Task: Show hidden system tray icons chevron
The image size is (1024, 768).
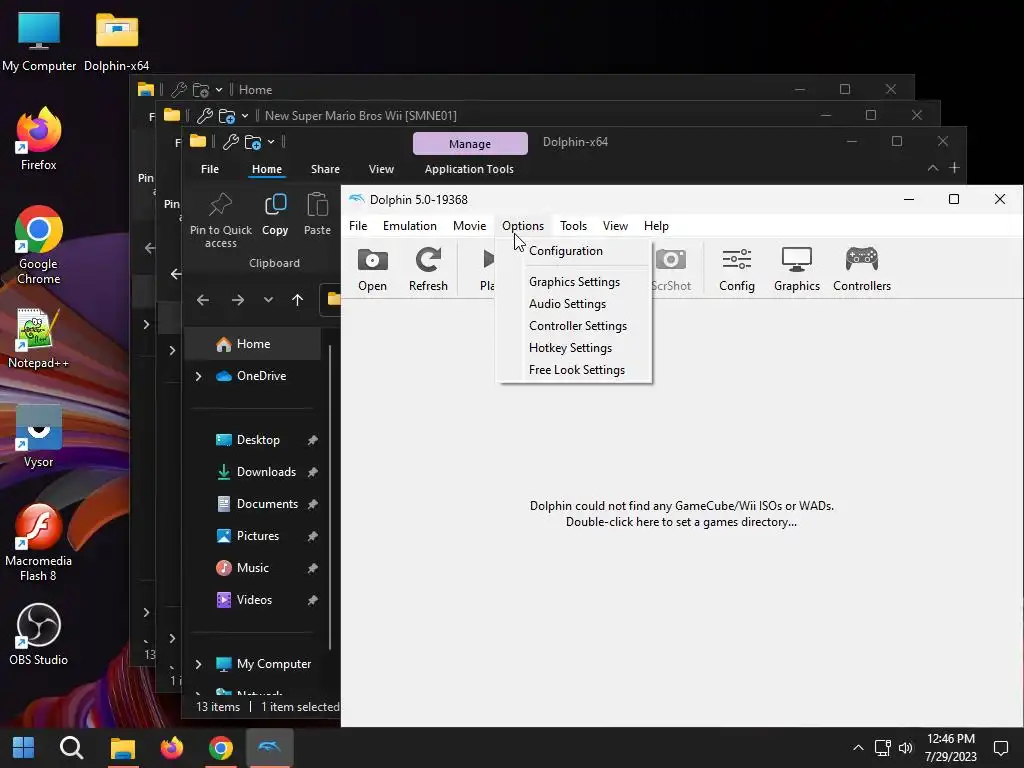Action: (x=858, y=748)
